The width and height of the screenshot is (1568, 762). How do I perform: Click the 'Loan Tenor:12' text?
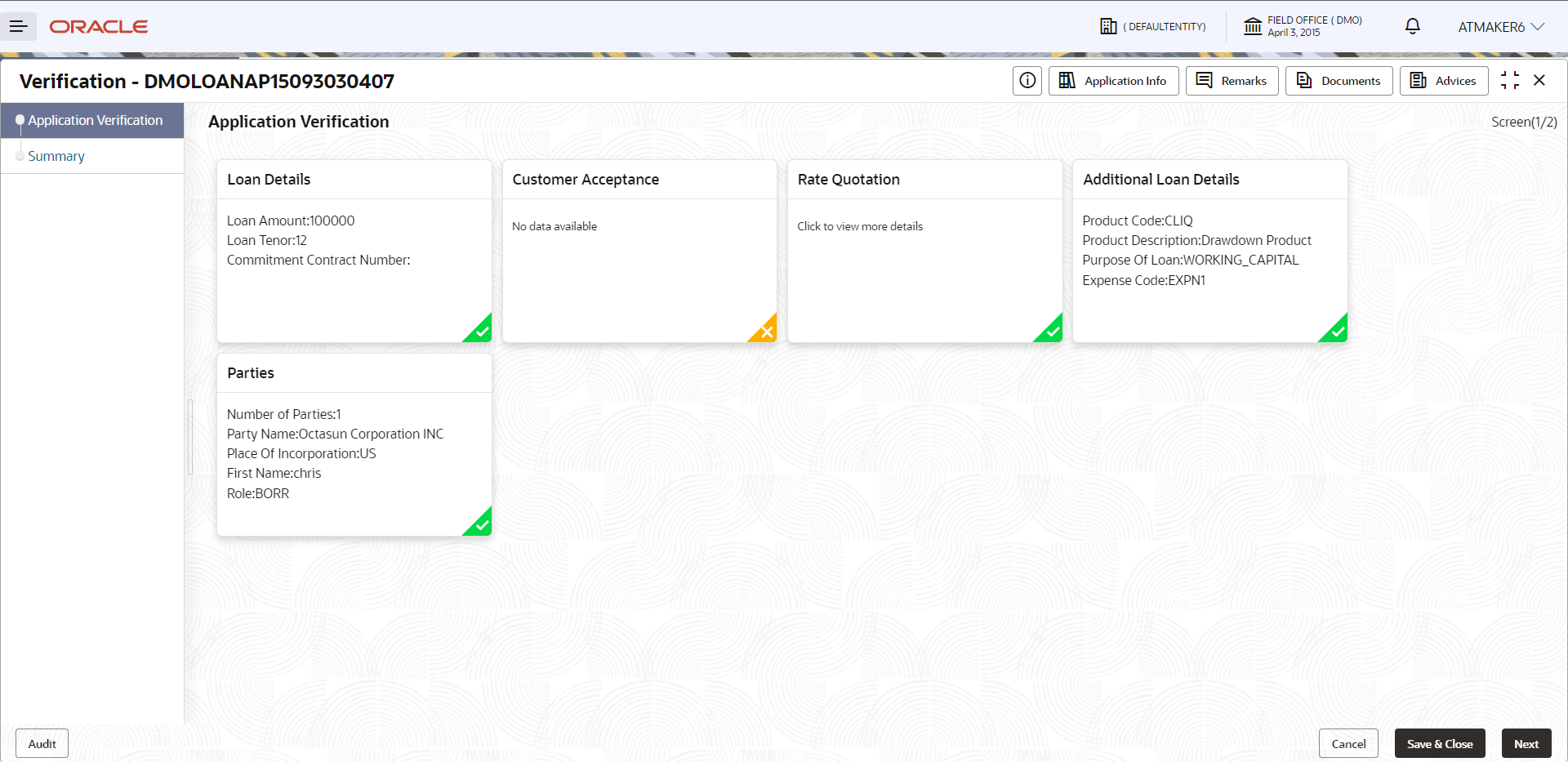(x=267, y=240)
